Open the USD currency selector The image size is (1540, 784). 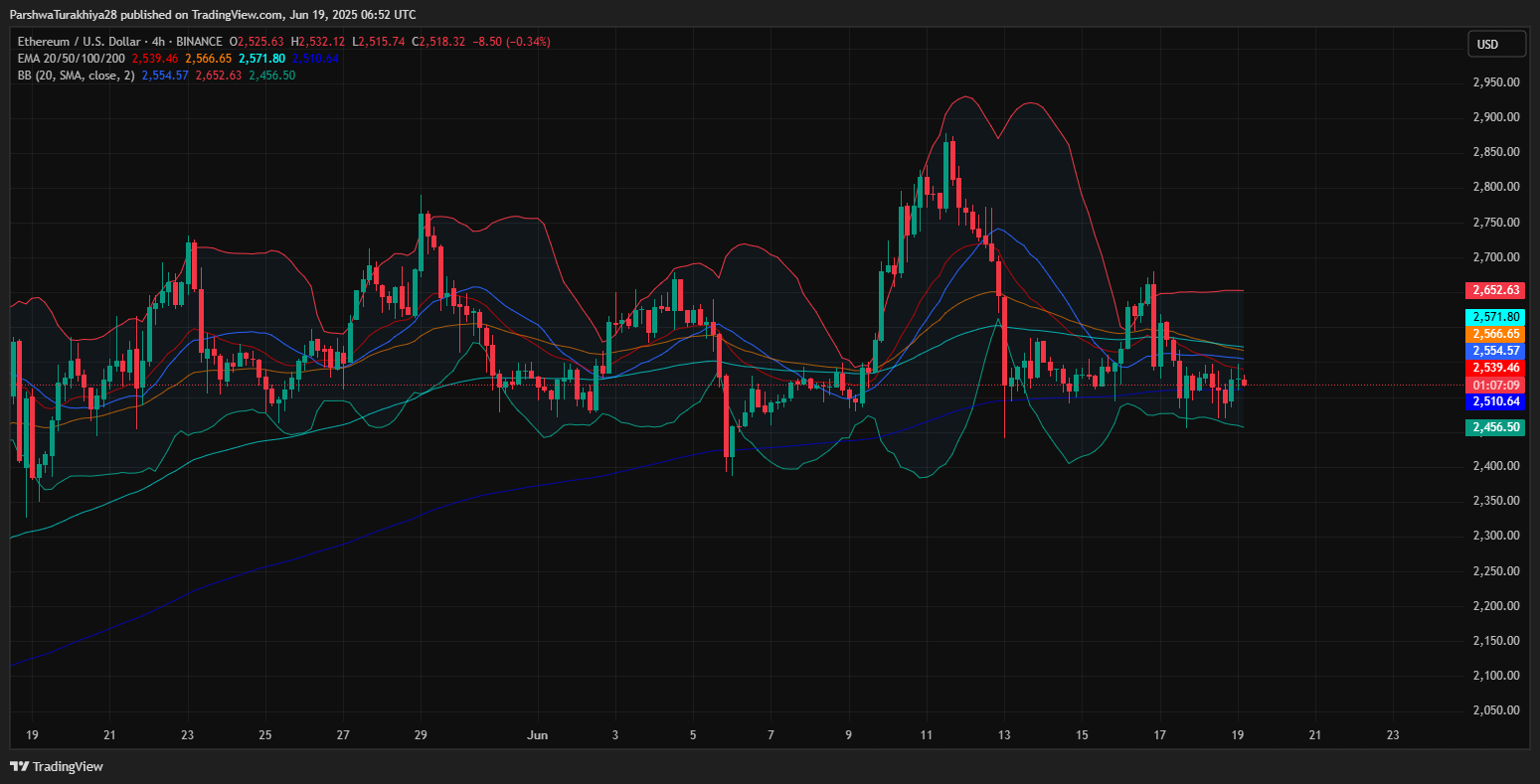1496,45
